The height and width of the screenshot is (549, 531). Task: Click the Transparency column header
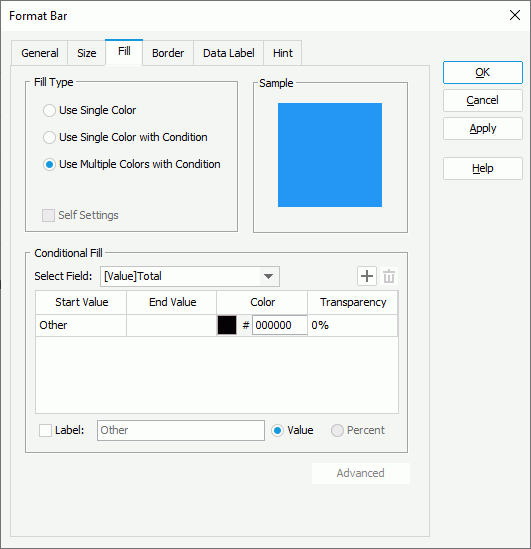(x=352, y=302)
